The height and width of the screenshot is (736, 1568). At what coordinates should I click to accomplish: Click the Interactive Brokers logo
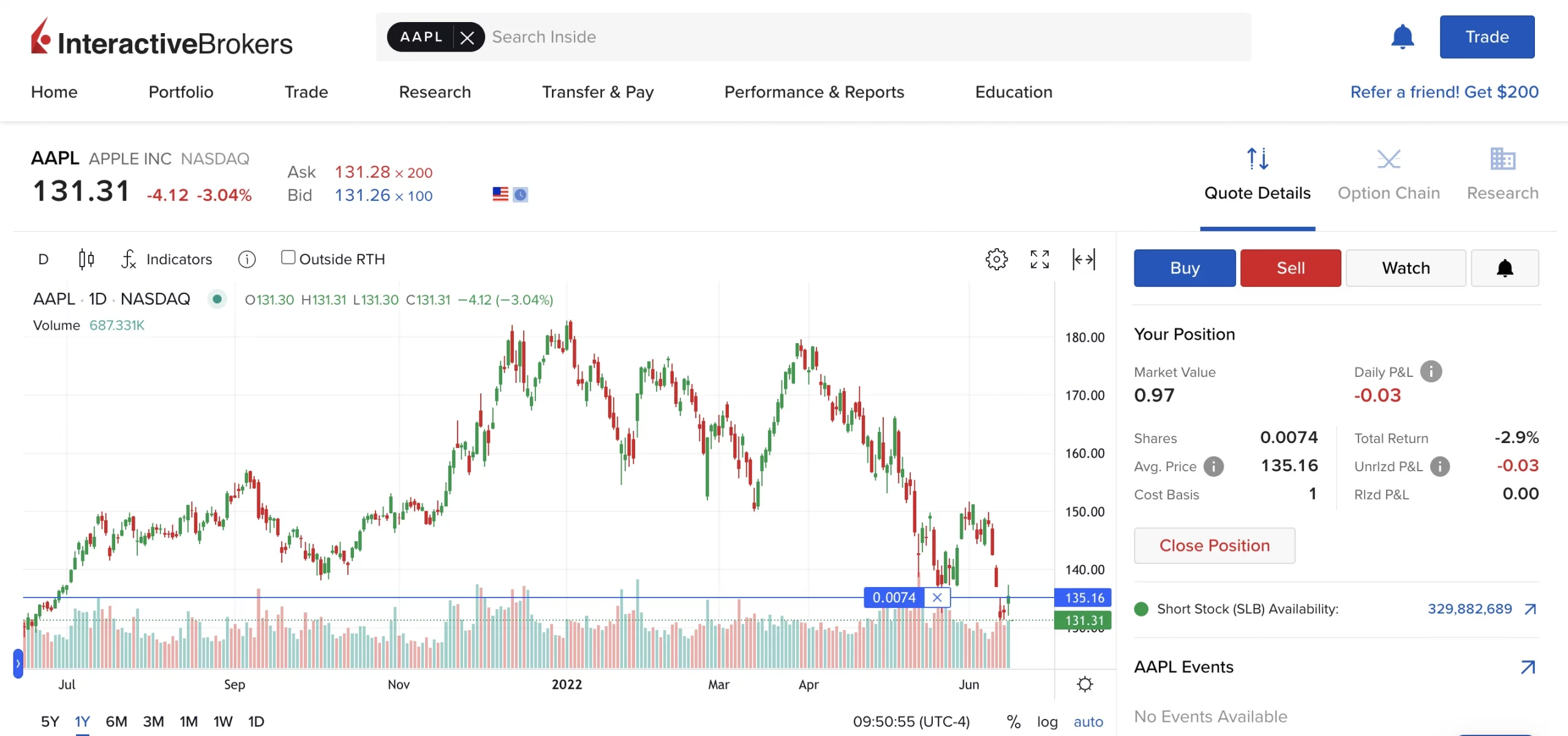coord(162,37)
